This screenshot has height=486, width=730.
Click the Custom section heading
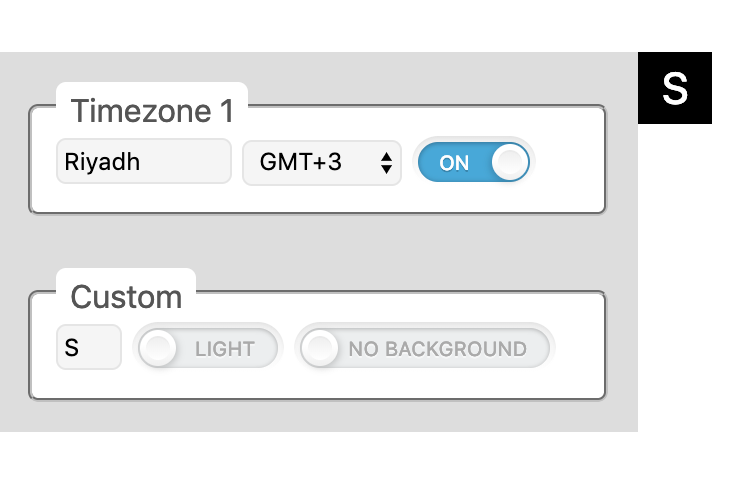[x=126, y=297]
